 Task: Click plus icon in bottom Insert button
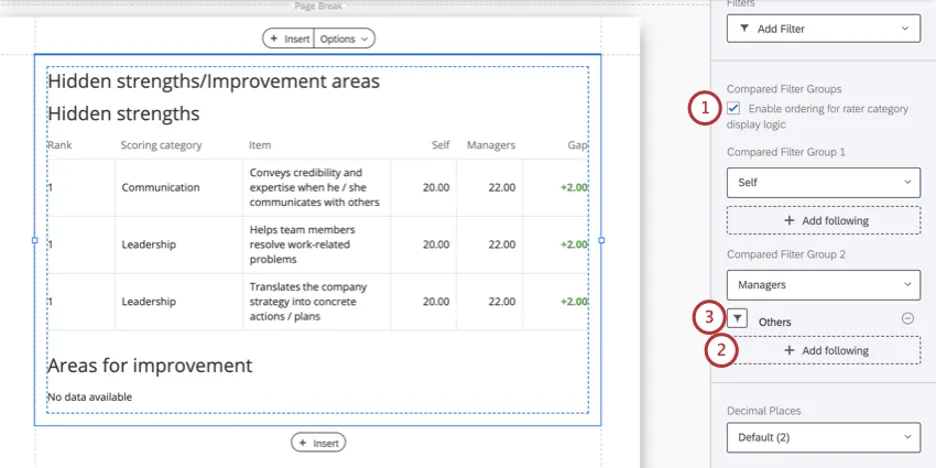[303, 443]
